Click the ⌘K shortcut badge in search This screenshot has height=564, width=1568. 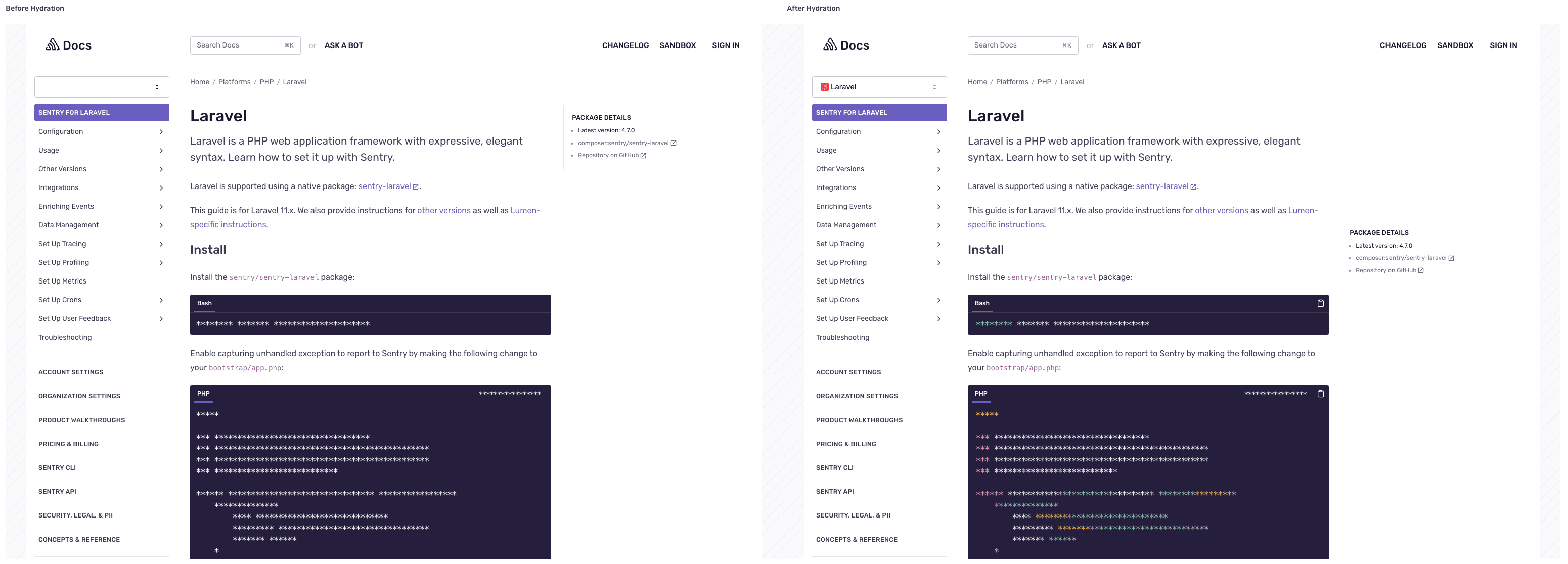(1068, 45)
